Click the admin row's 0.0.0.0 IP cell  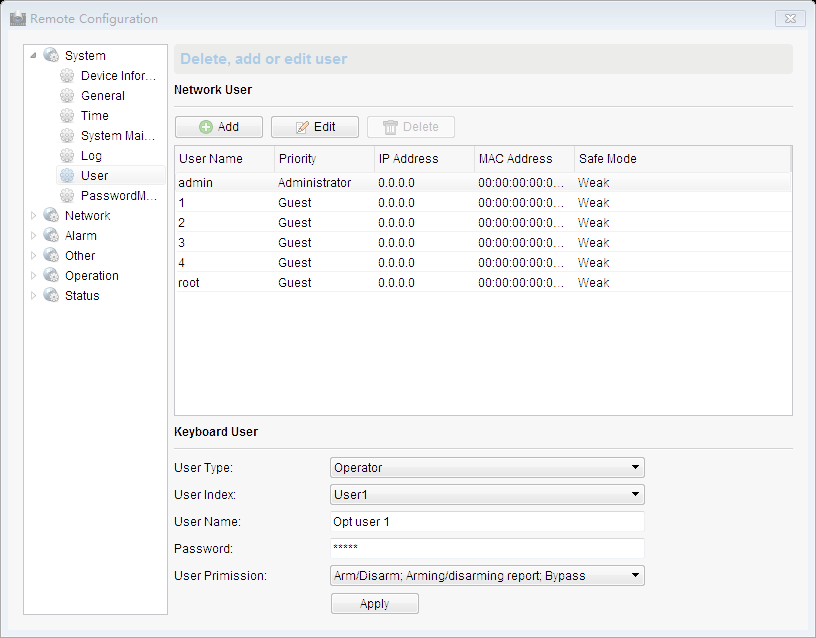[x=396, y=183]
